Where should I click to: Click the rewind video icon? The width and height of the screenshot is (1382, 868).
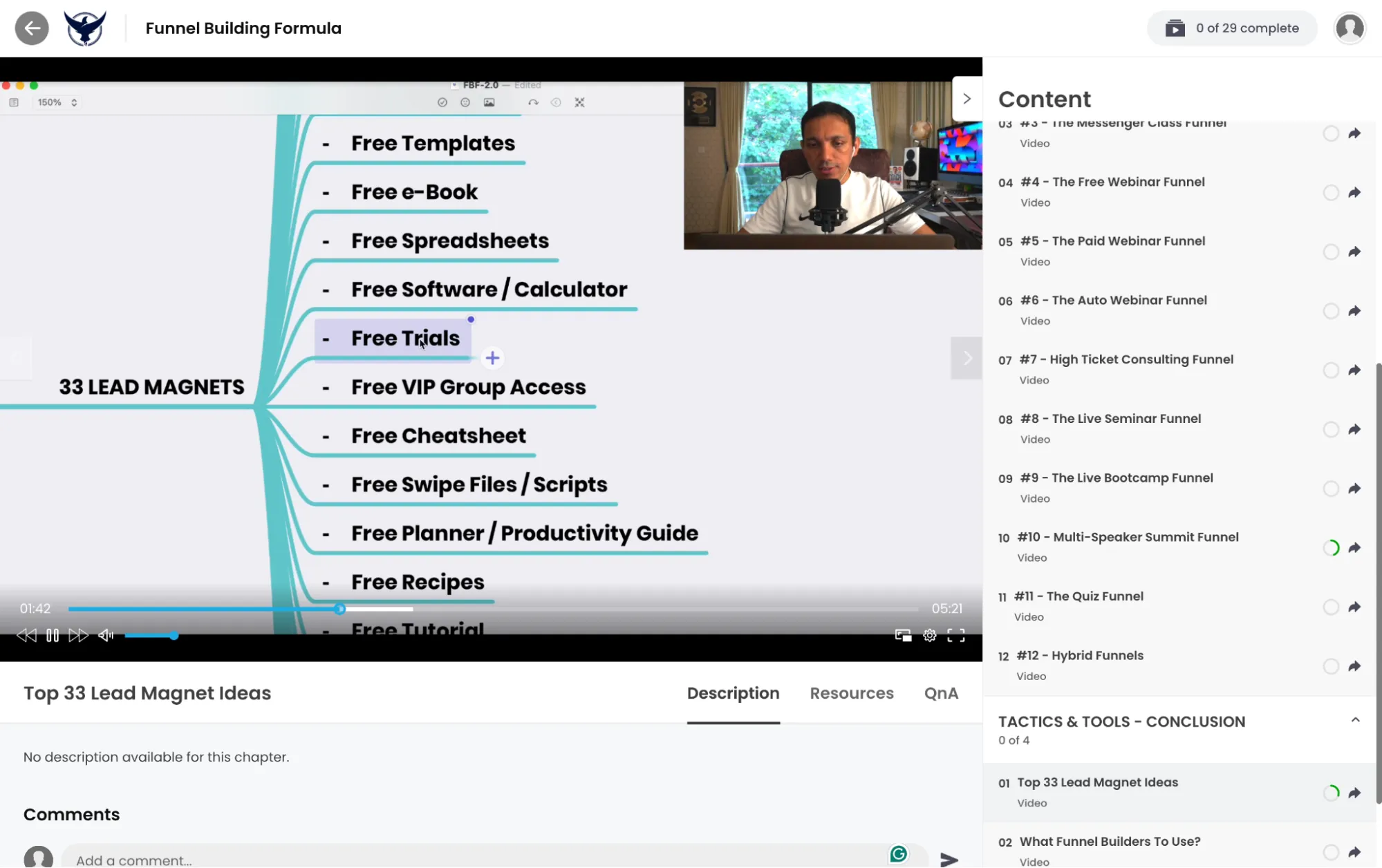click(x=26, y=635)
